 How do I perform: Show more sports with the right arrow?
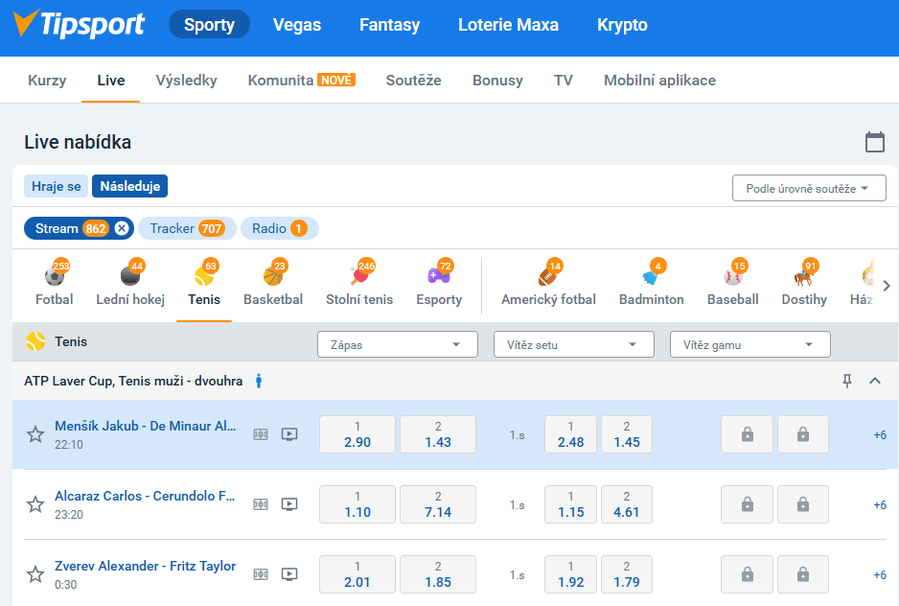(886, 286)
